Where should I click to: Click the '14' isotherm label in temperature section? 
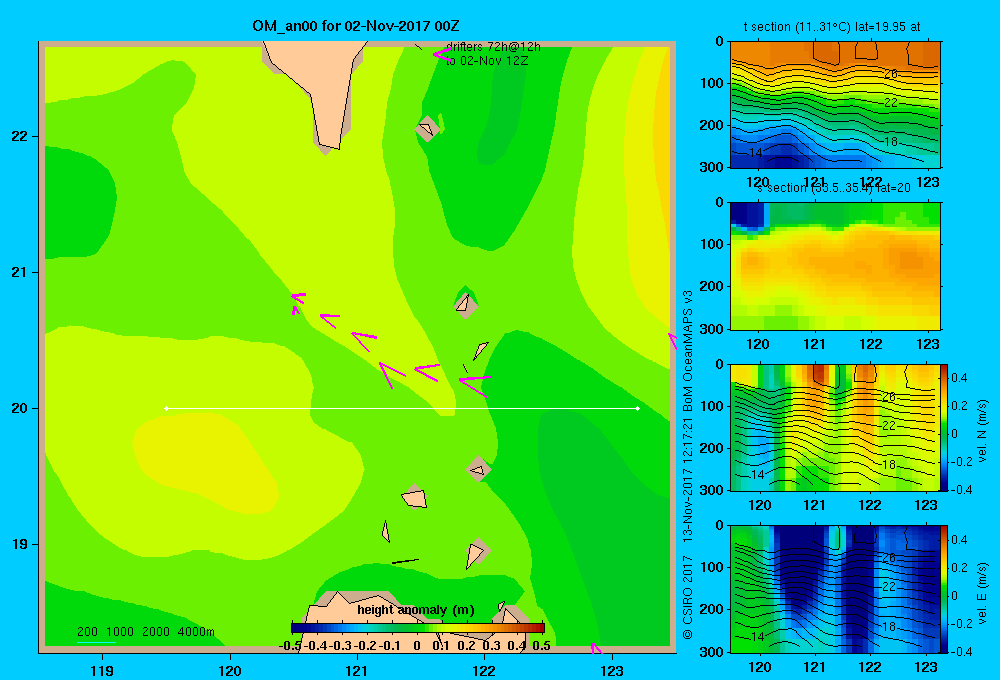click(756, 152)
